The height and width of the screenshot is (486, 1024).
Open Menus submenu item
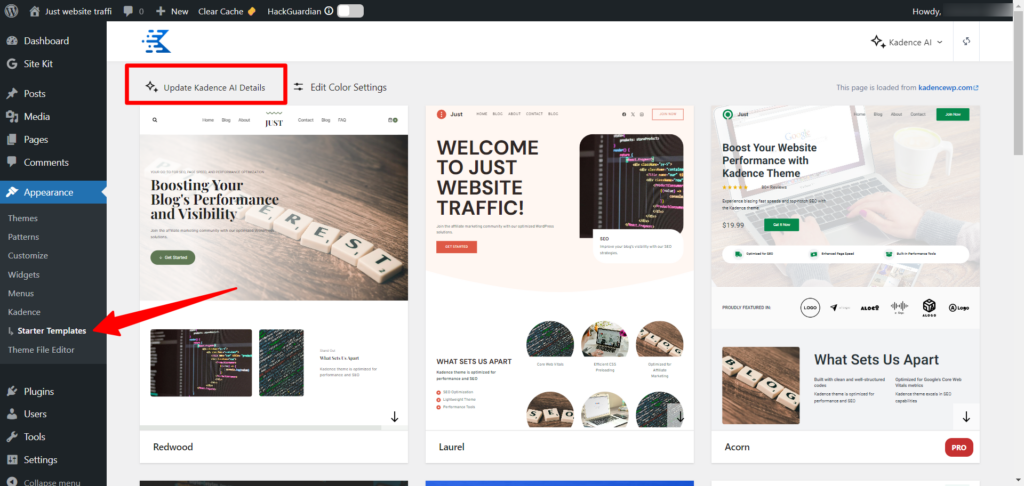[x=21, y=293]
